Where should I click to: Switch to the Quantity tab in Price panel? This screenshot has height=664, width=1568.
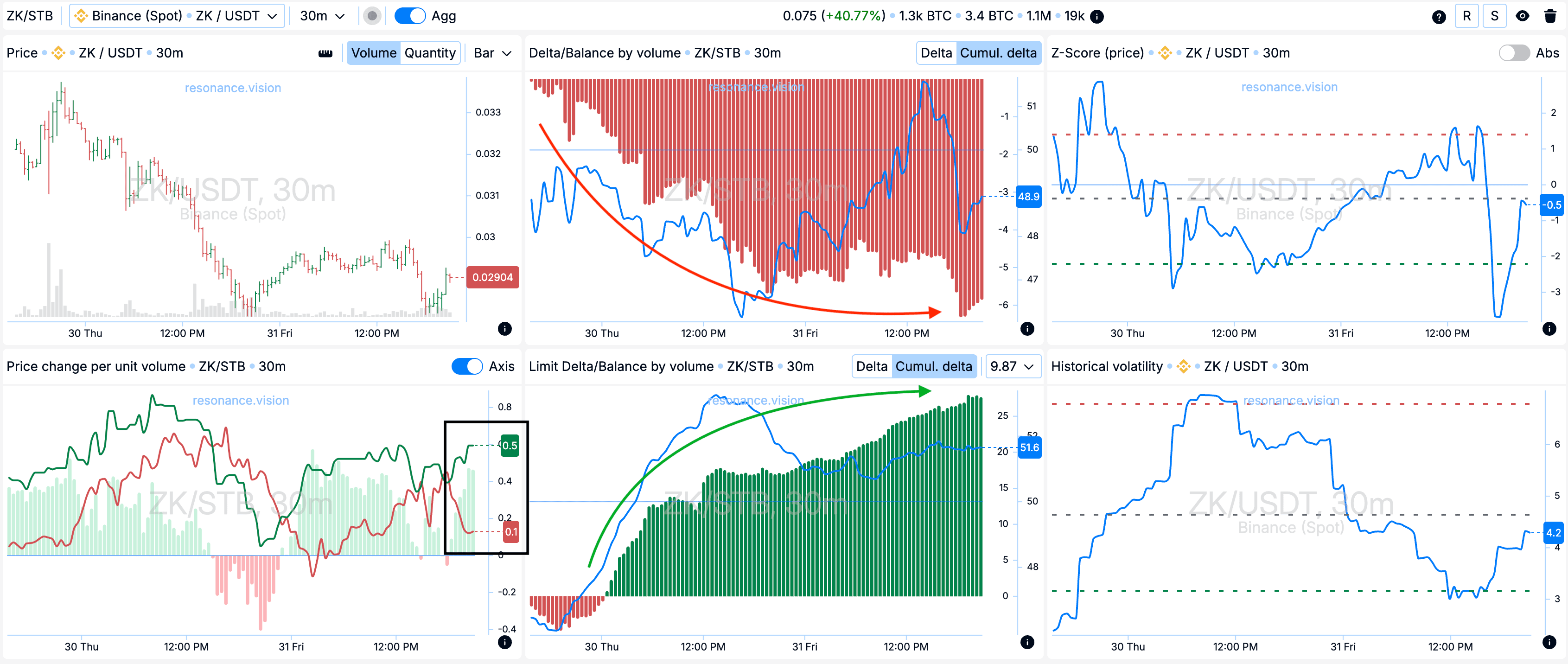430,53
